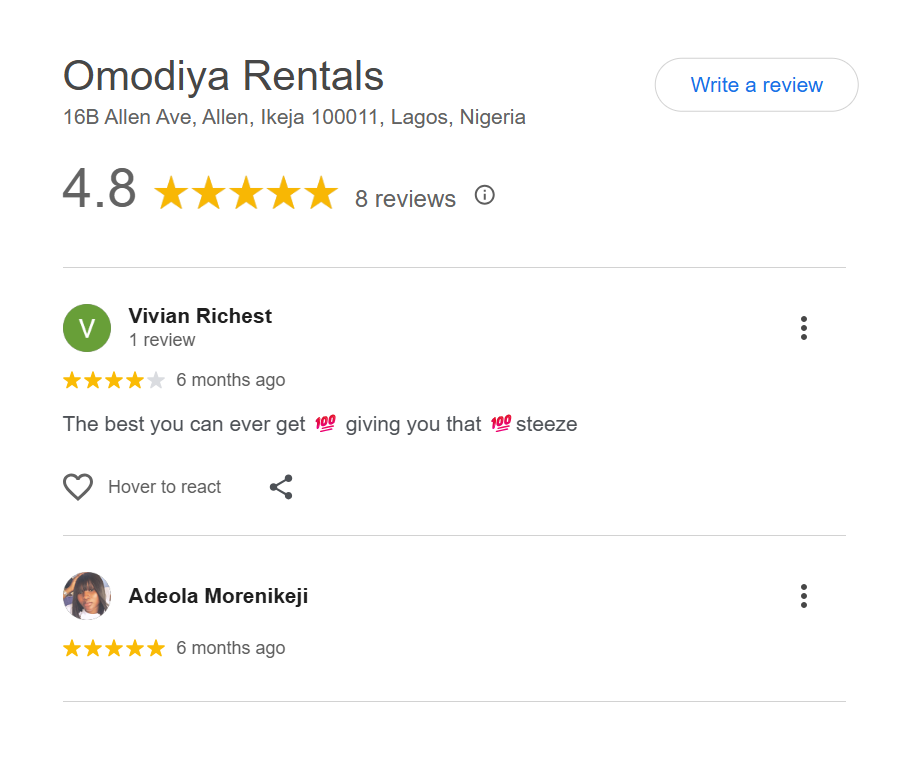Click "6 months ago" on Vivian's review
The height and width of the screenshot is (776, 923).
click(230, 380)
